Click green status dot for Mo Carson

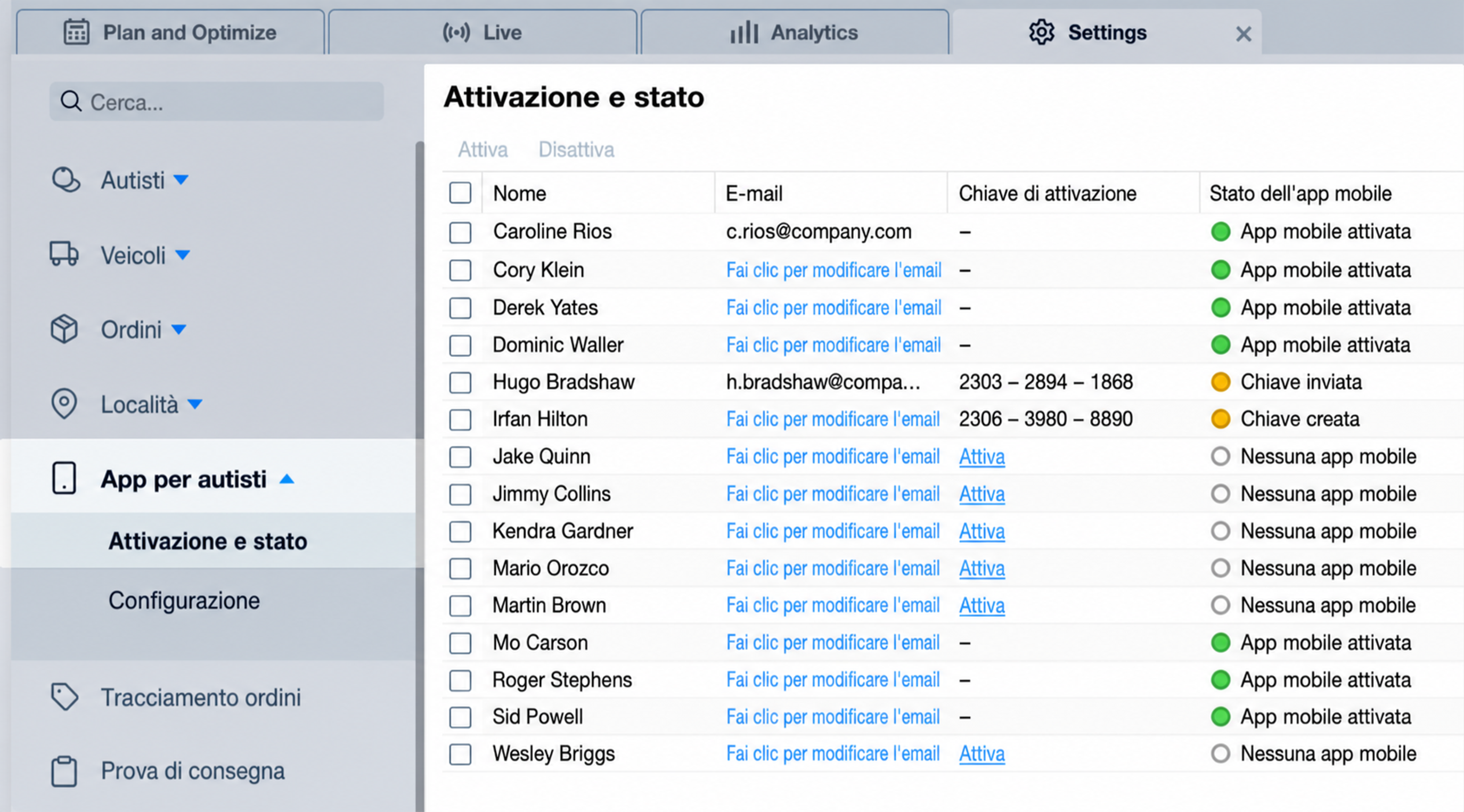click(1220, 643)
